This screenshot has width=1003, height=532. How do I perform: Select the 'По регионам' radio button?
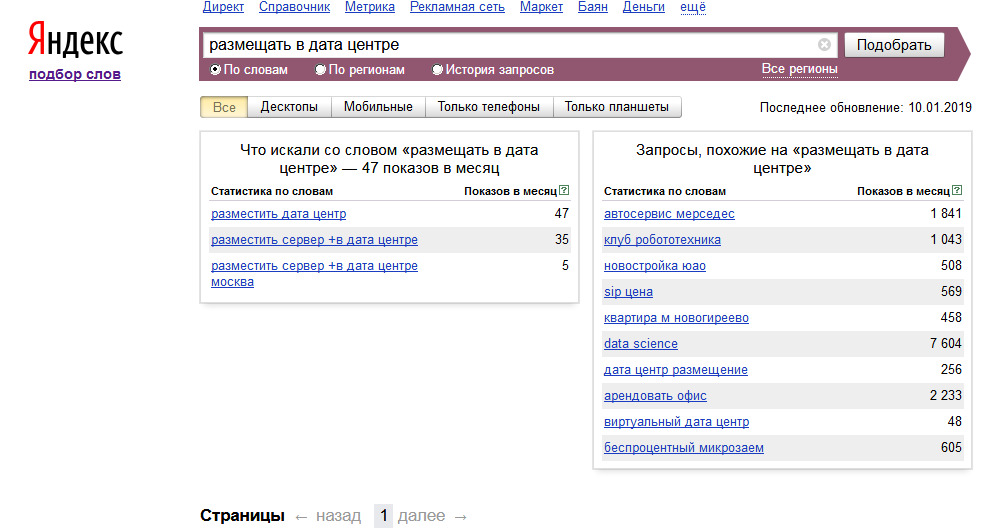click(x=320, y=70)
